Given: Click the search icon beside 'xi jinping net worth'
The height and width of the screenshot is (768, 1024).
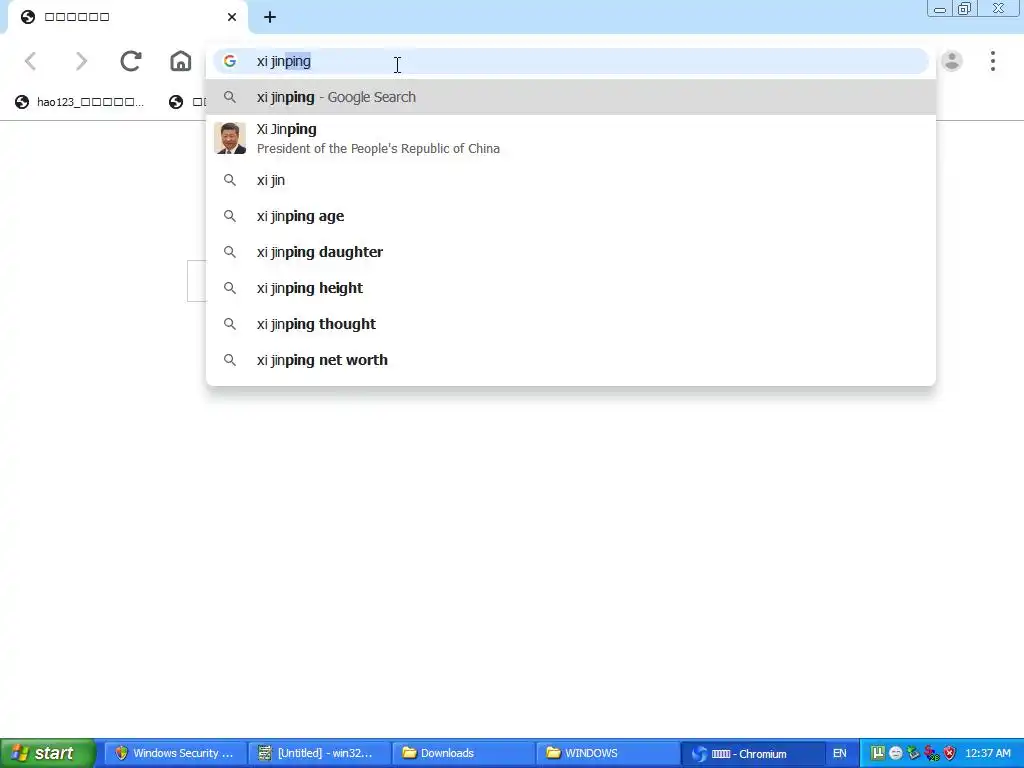Looking at the screenshot, I should [x=229, y=360].
